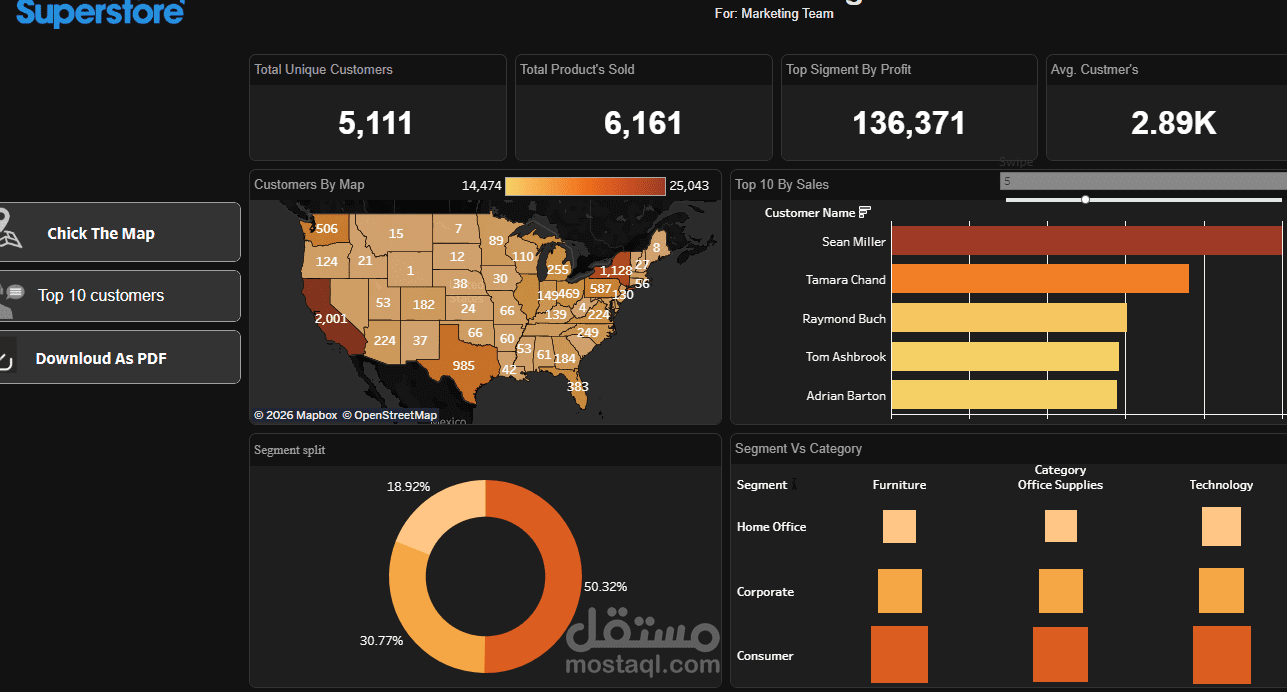
Task: Click the Top Sigment By Profit value 136,371
Action: [909, 123]
